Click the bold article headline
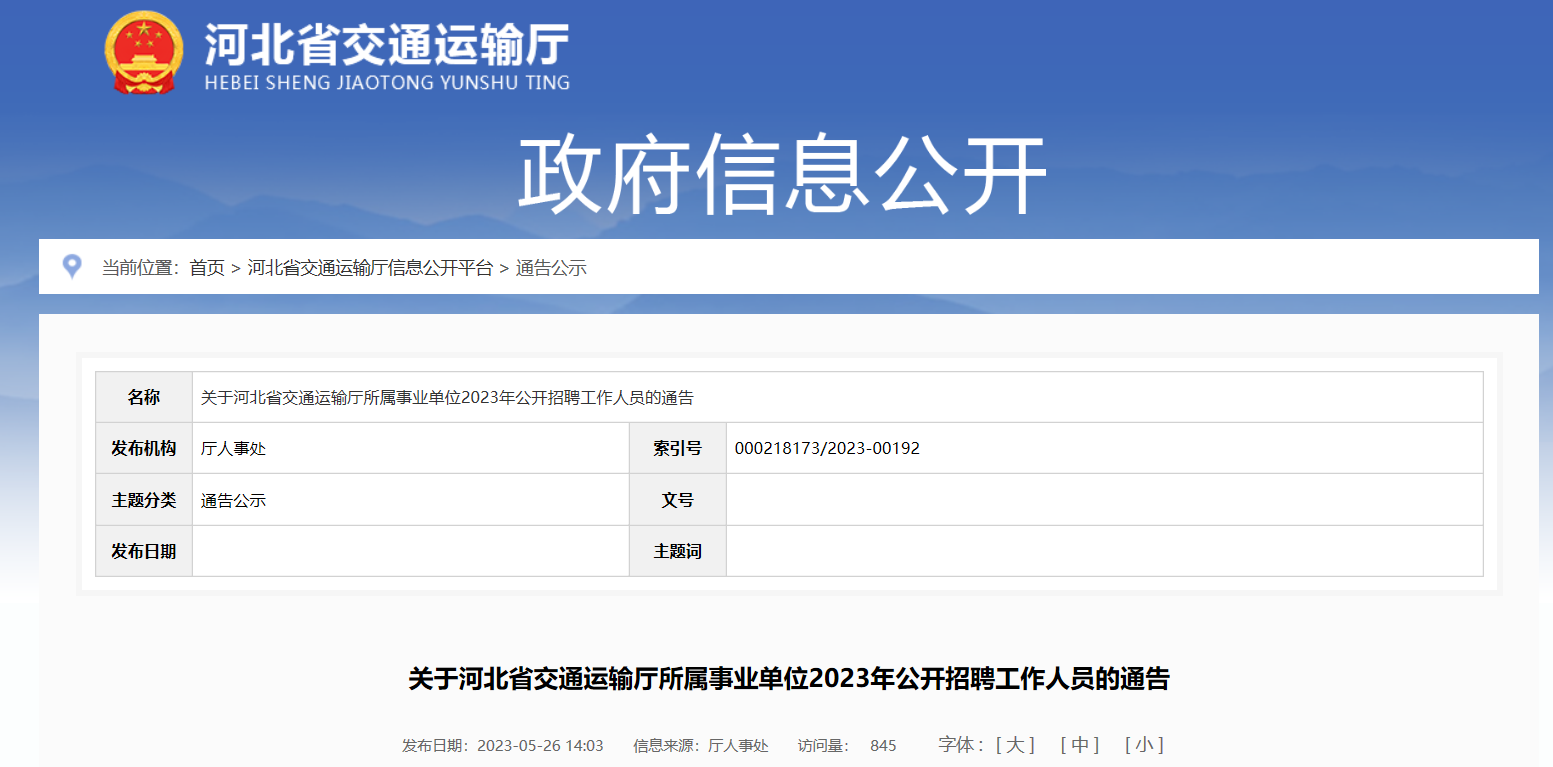 tap(788, 679)
